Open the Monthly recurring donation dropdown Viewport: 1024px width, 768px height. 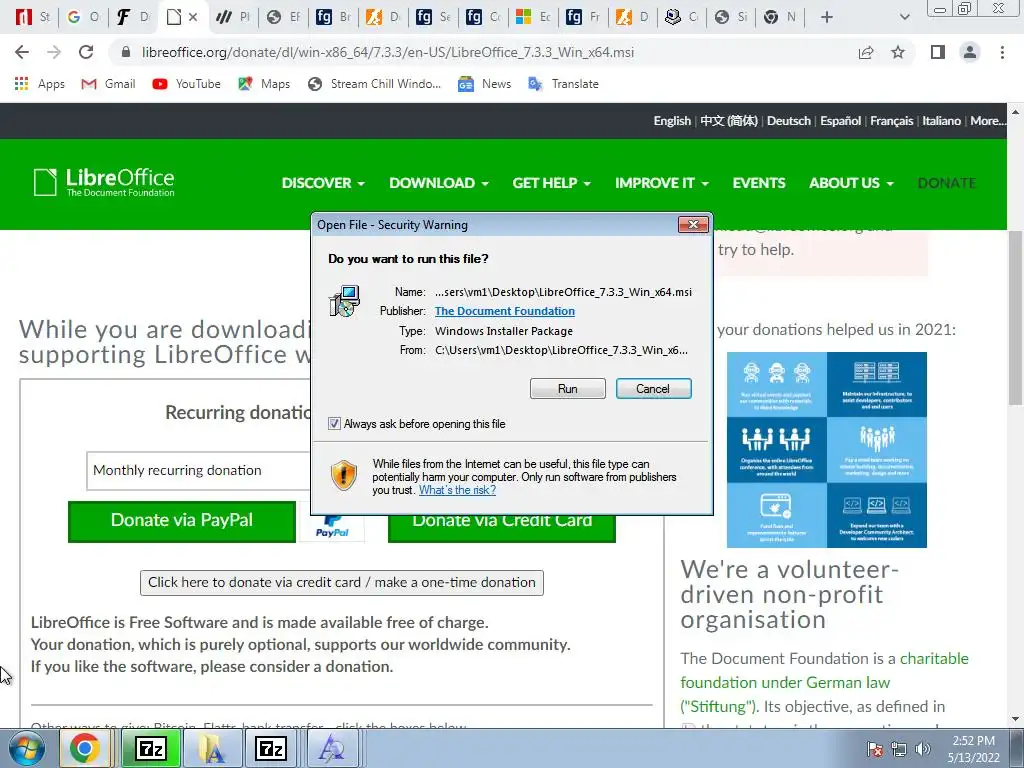point(199,470)
